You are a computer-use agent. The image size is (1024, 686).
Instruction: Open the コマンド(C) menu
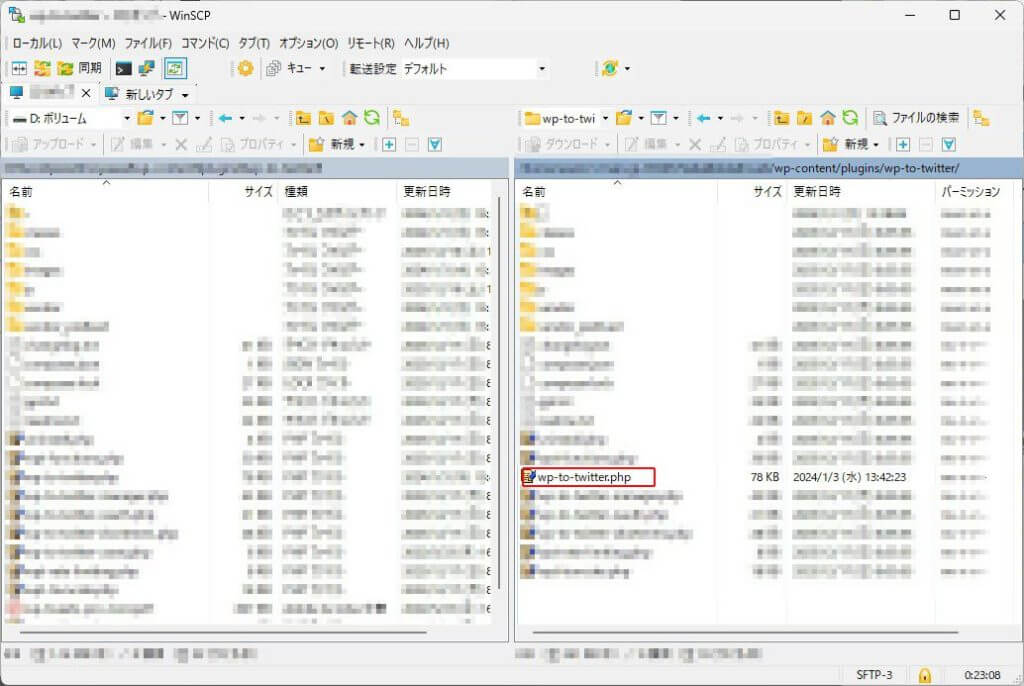[205, 43]
